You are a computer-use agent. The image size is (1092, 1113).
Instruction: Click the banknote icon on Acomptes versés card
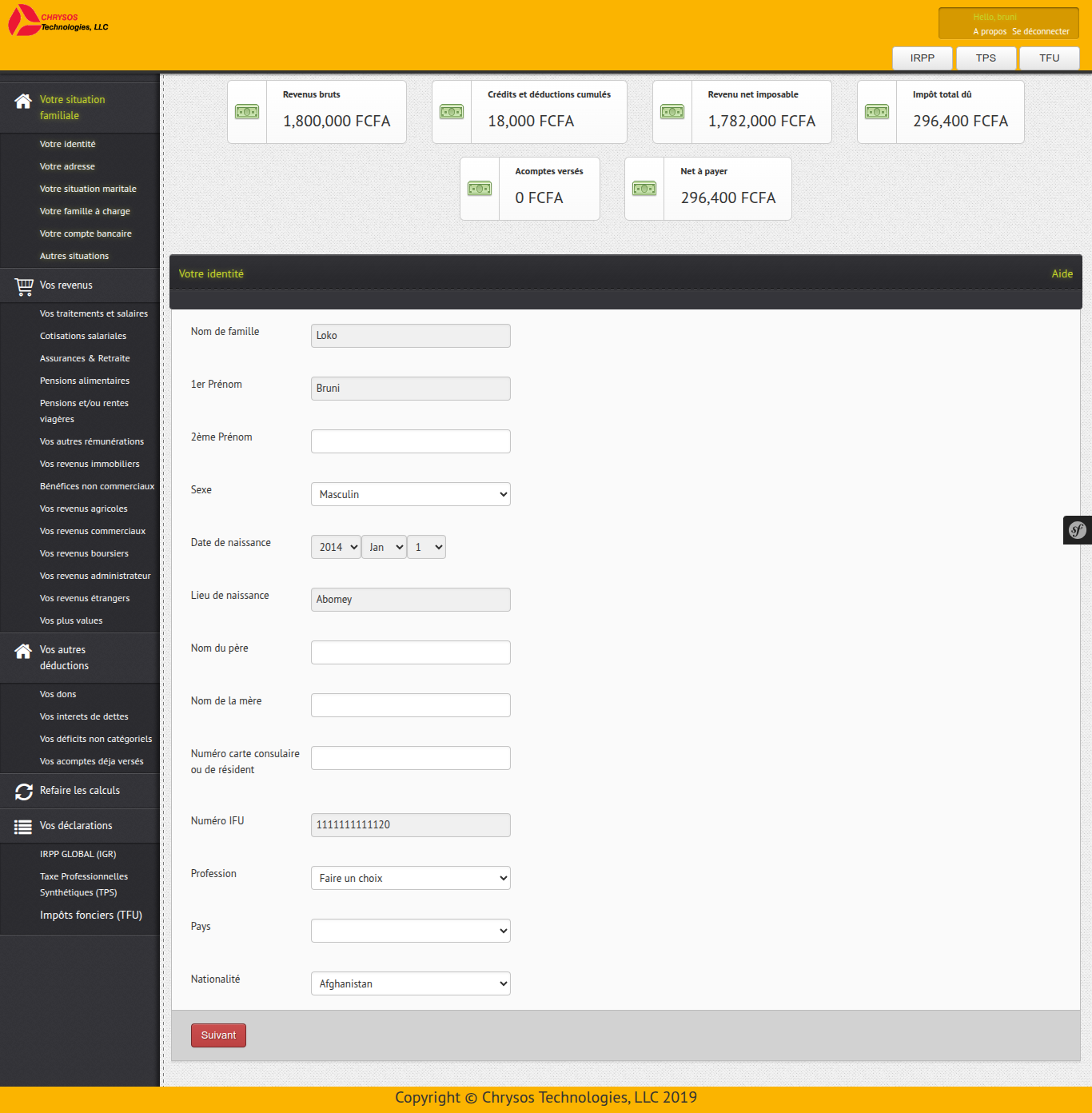pyautogui.click(x=480, y=189)
